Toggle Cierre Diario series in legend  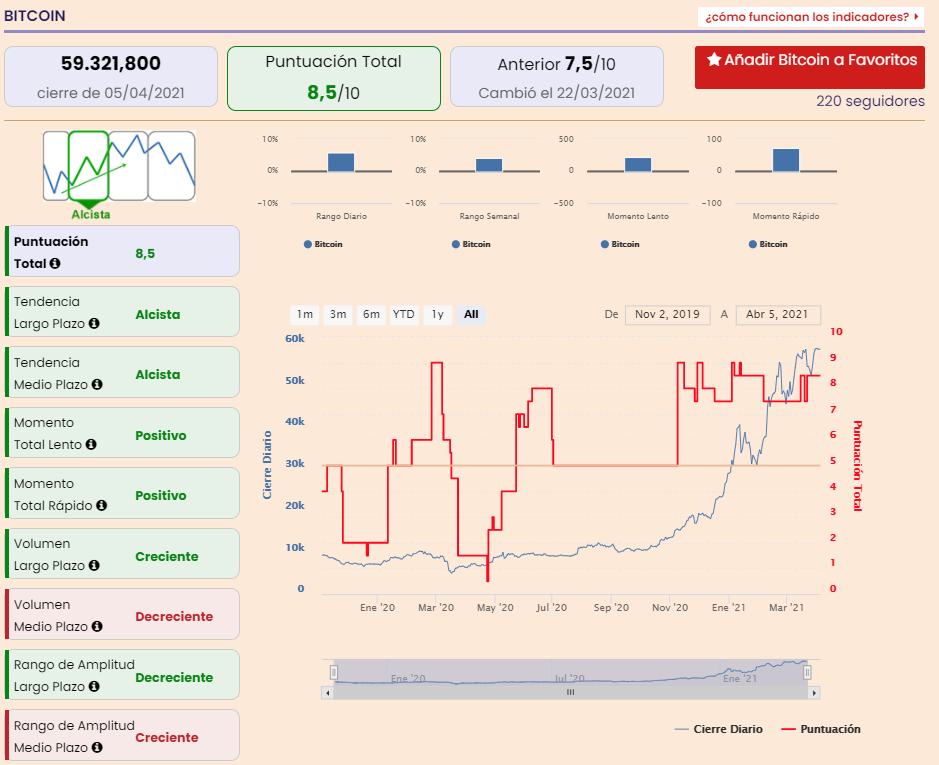click(719, 729)
